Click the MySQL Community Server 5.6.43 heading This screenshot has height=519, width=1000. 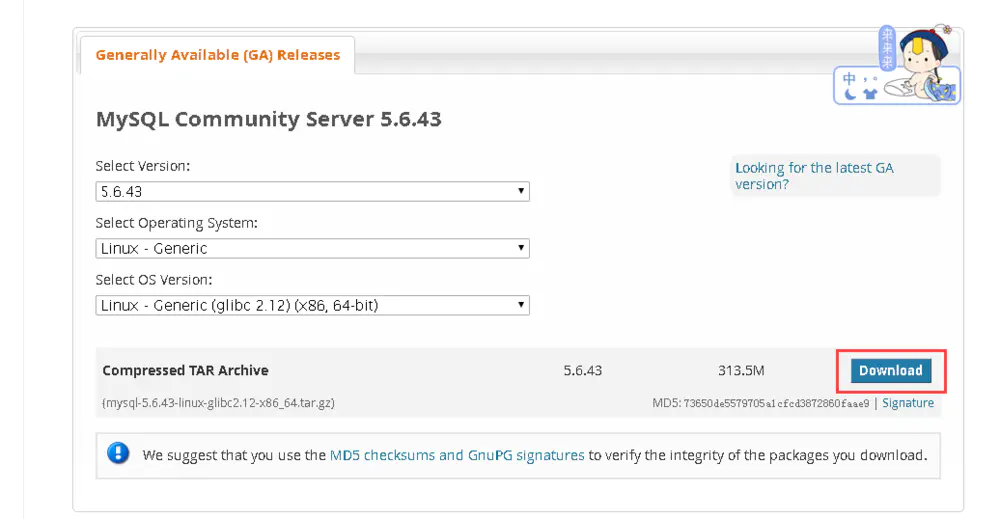[x=268, y=119]
